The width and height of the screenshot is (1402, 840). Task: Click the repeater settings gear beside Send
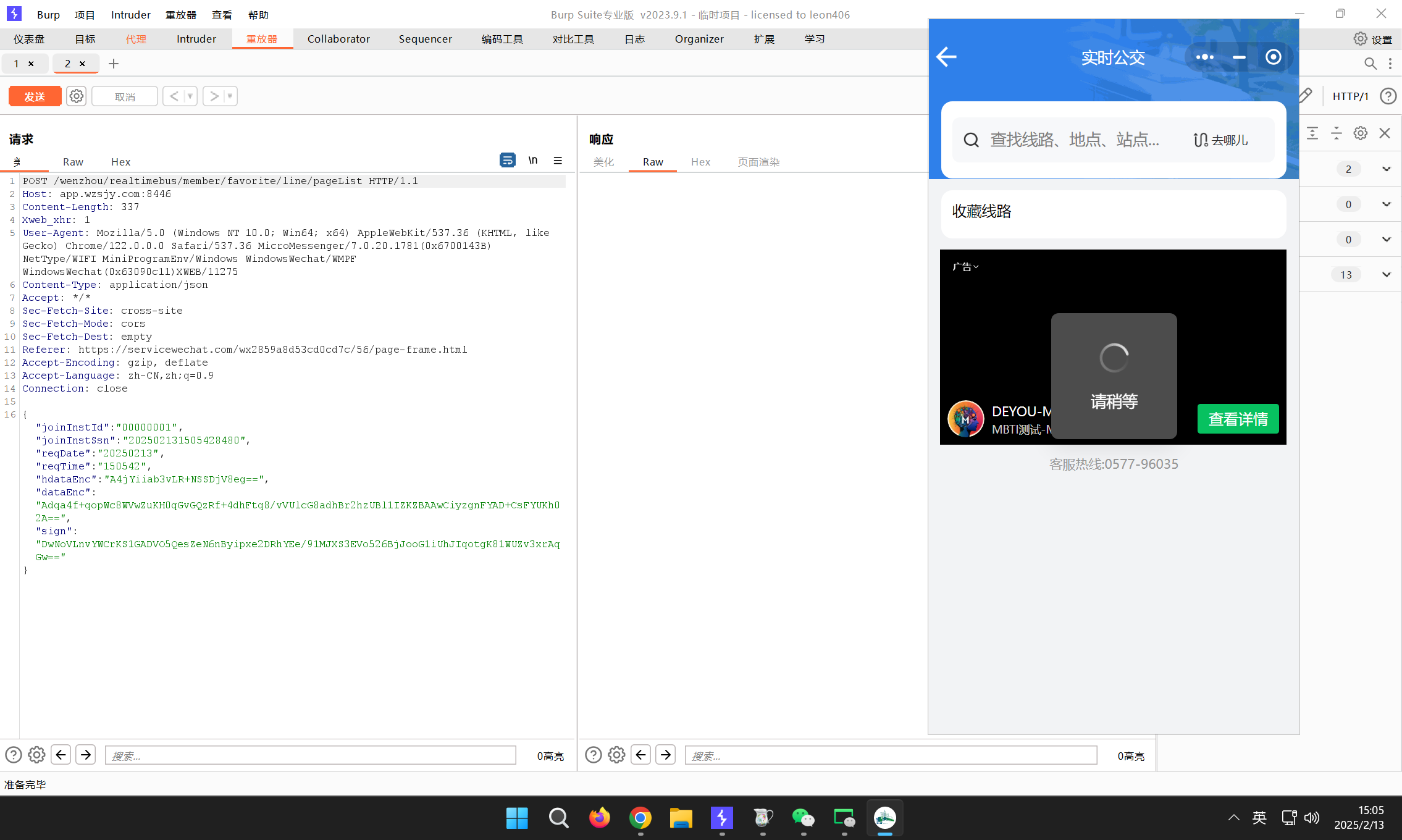[76, 96]
